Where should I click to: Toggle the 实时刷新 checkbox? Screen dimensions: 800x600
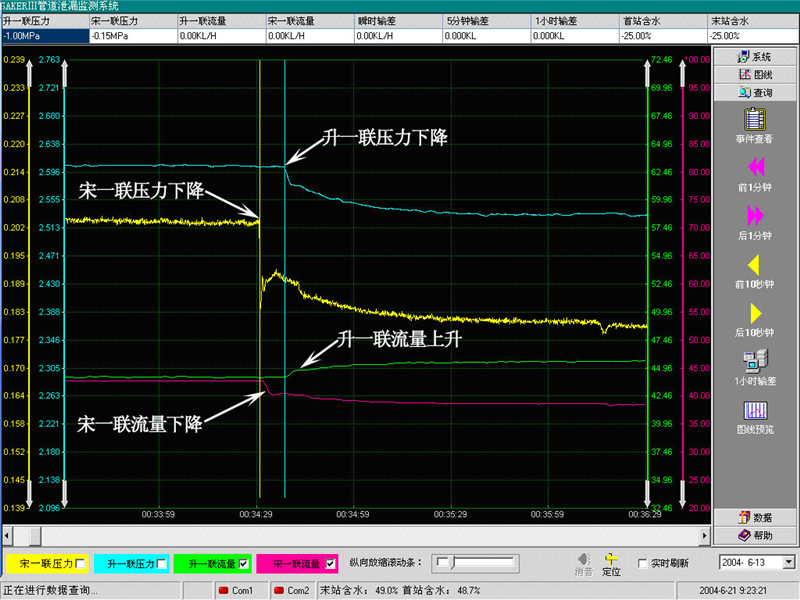[643, 563]
